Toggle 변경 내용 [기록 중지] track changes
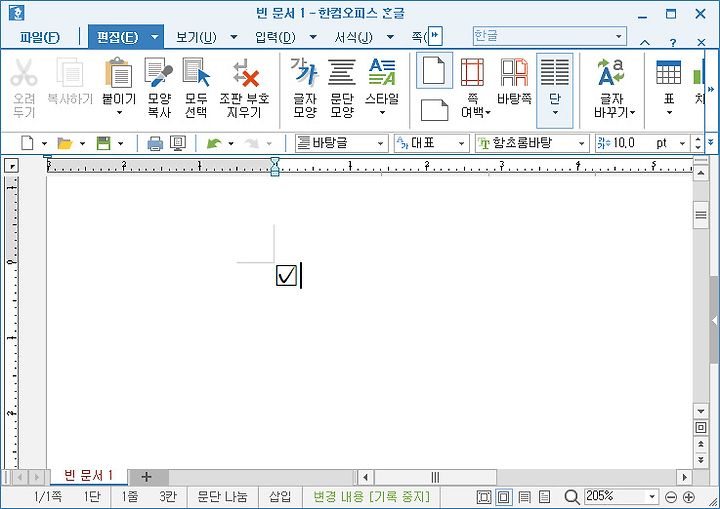The image size is (720, 509). pos(371,497)
